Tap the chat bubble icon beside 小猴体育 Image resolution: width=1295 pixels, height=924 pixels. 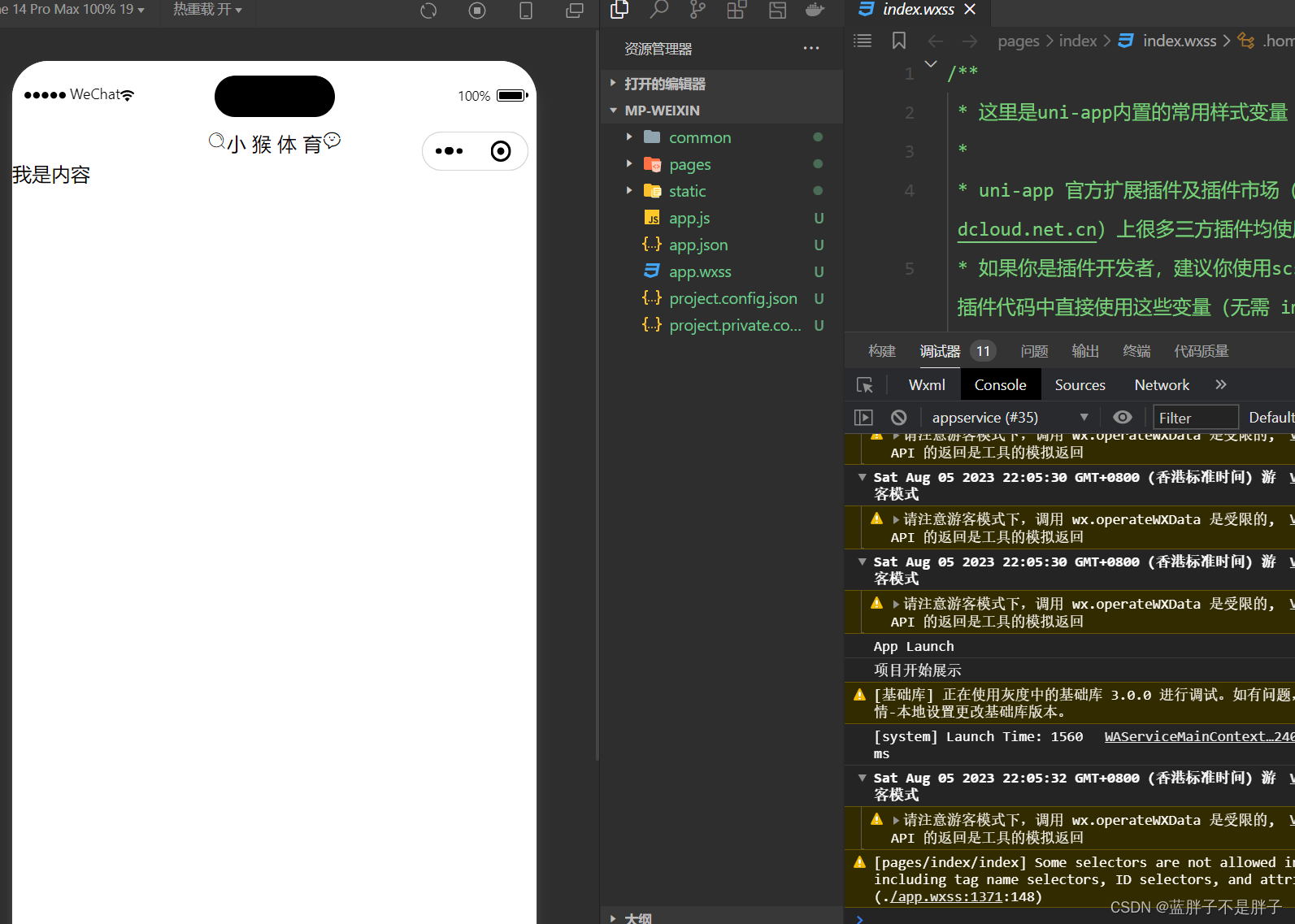pyautogui.click(x=332, y=140)
